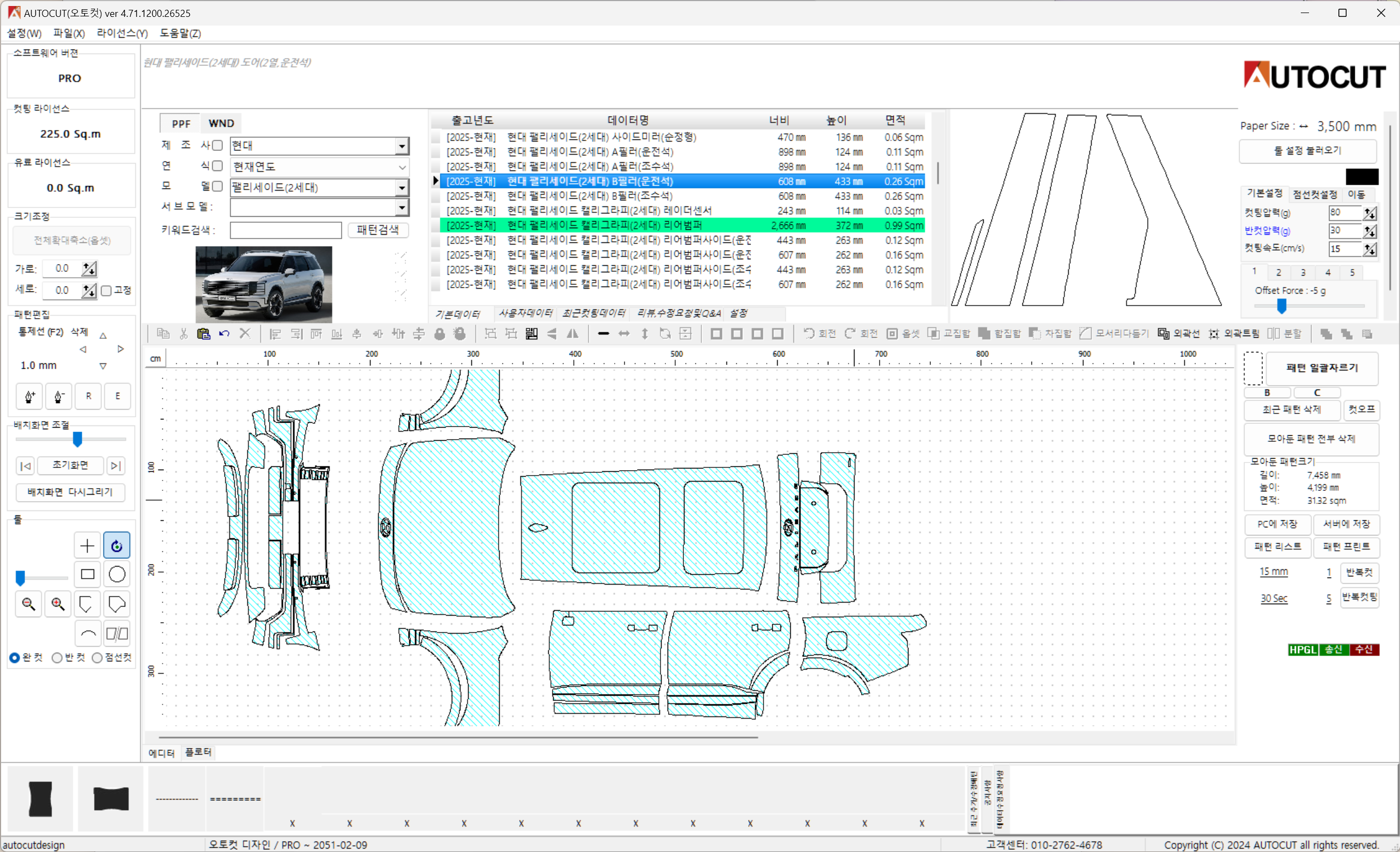Click the zoom out magnifier
1400x852 pixels.
[x=28, y=604]
